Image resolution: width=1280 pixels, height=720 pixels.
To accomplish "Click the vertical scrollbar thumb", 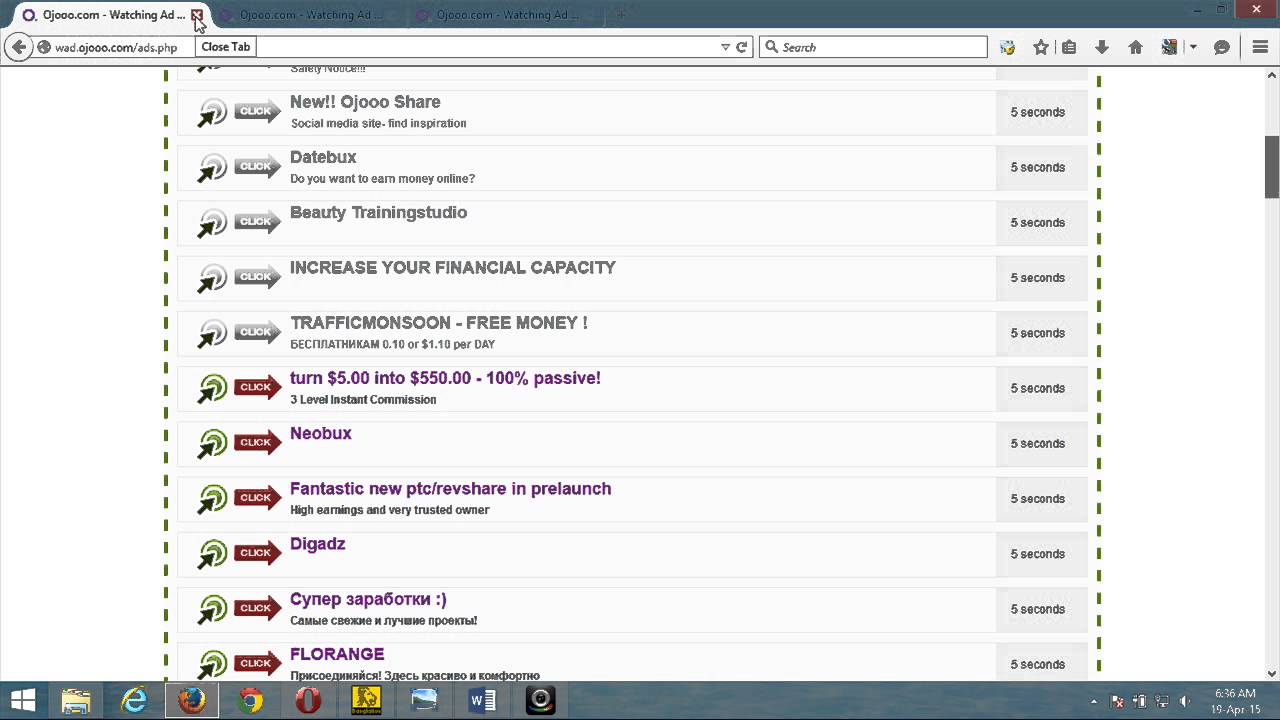I will click(x=1272, y=165).
